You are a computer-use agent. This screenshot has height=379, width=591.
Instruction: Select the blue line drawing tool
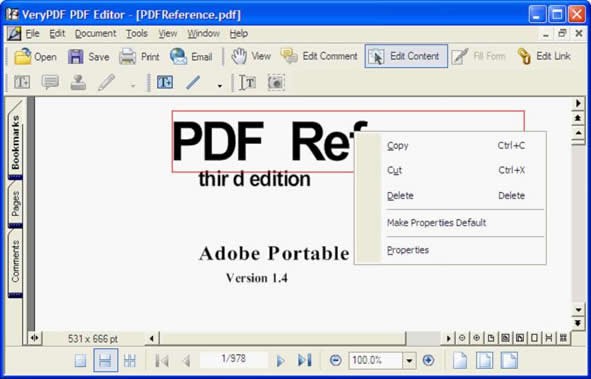(x=193, y=82)
